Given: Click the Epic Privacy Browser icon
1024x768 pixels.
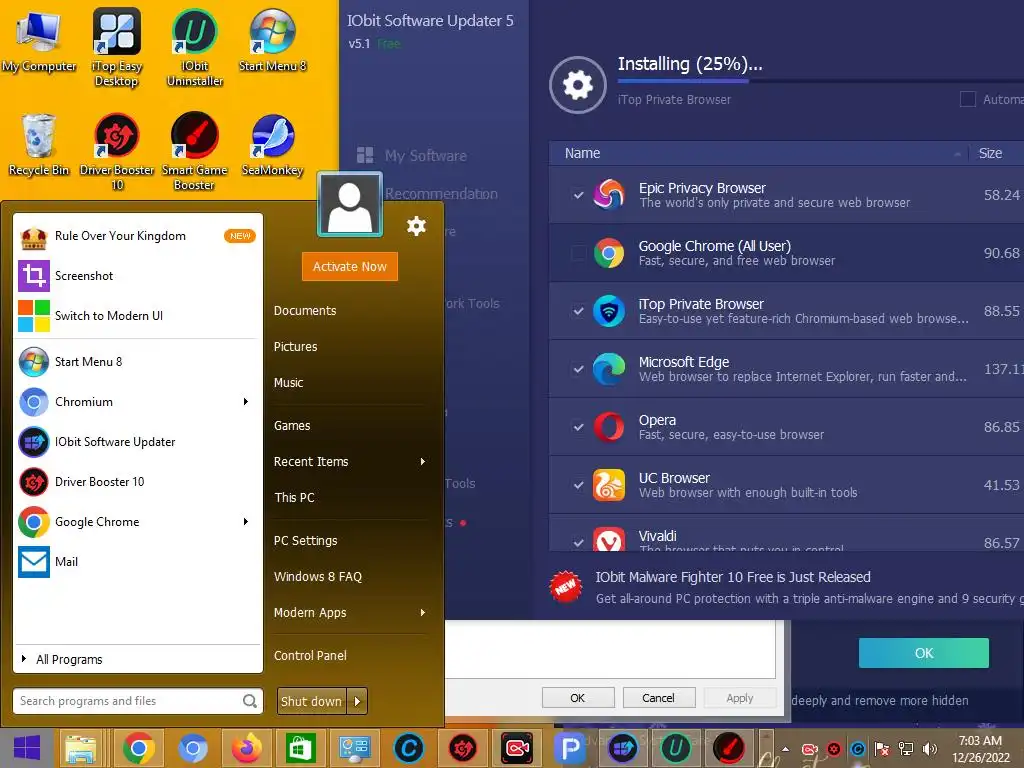Looking at the screenshot, I should [609, 195].
